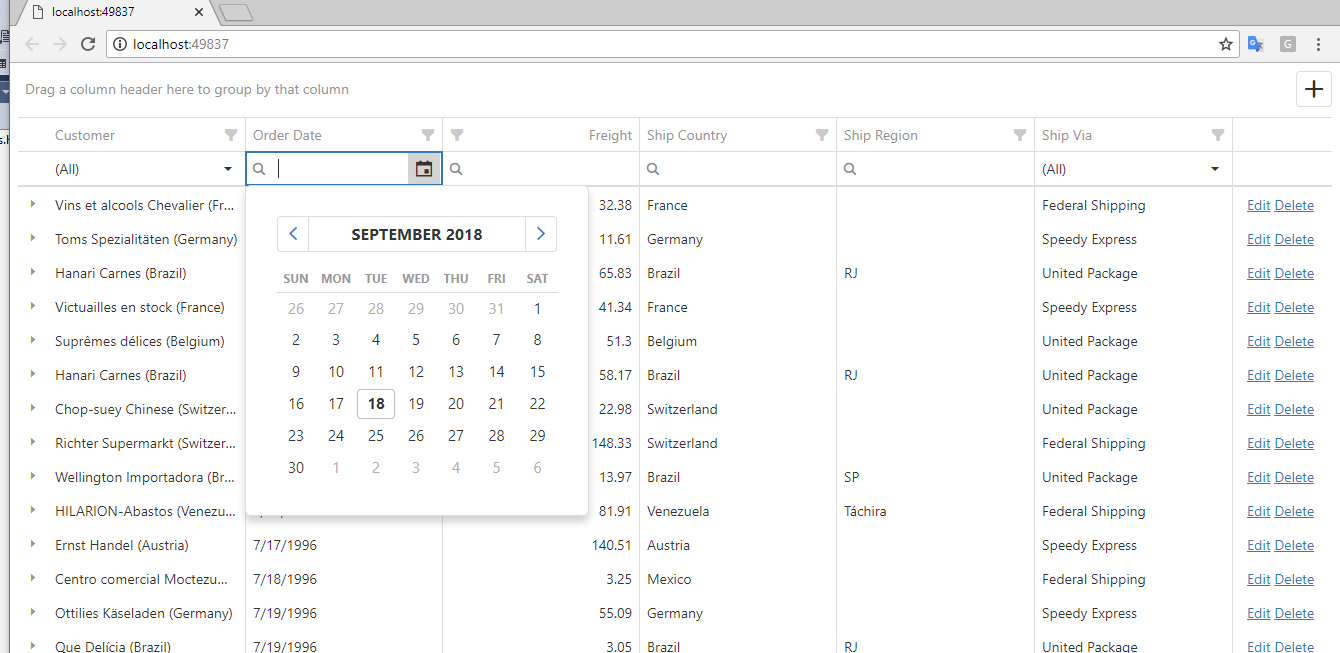
Task: Click the reload page icon in the browser
Action: tap(87, 44)
